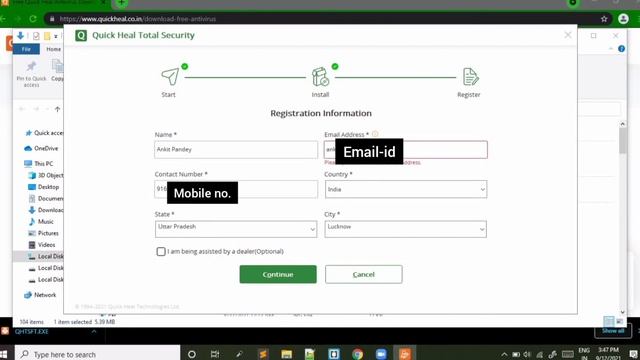Open File tab in File Explorer
The height and width of the screenshot is (360, 640).
point(26,49)
